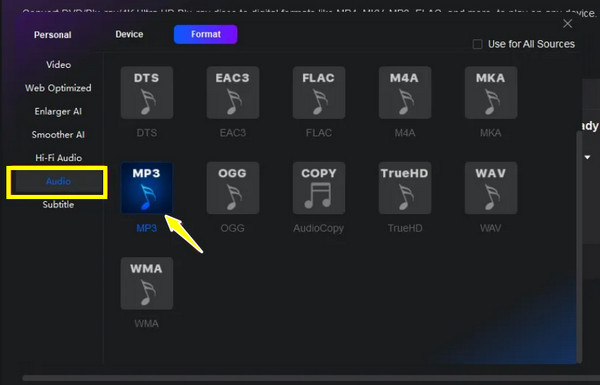The width and height of the screenshot is (600, 385).
Task: Click the M4A label below its icon
Action: pos(405,133)
